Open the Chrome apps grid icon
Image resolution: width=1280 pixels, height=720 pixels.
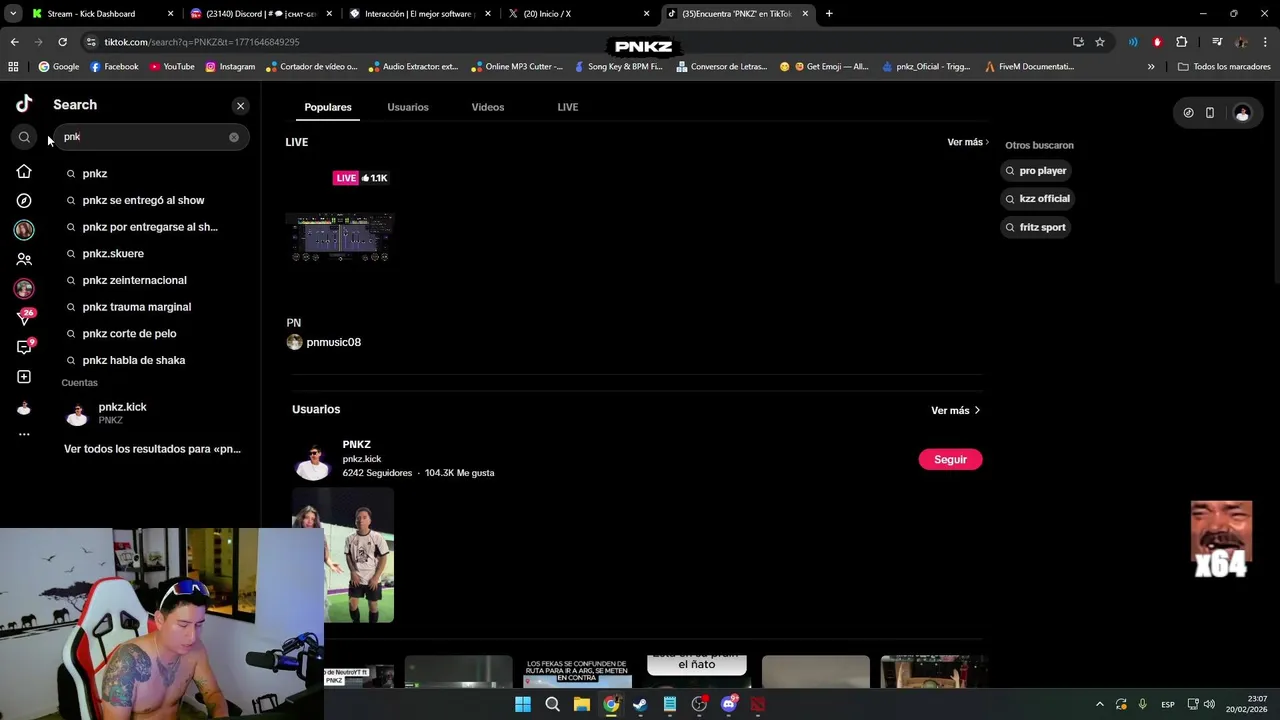[13, 66]
